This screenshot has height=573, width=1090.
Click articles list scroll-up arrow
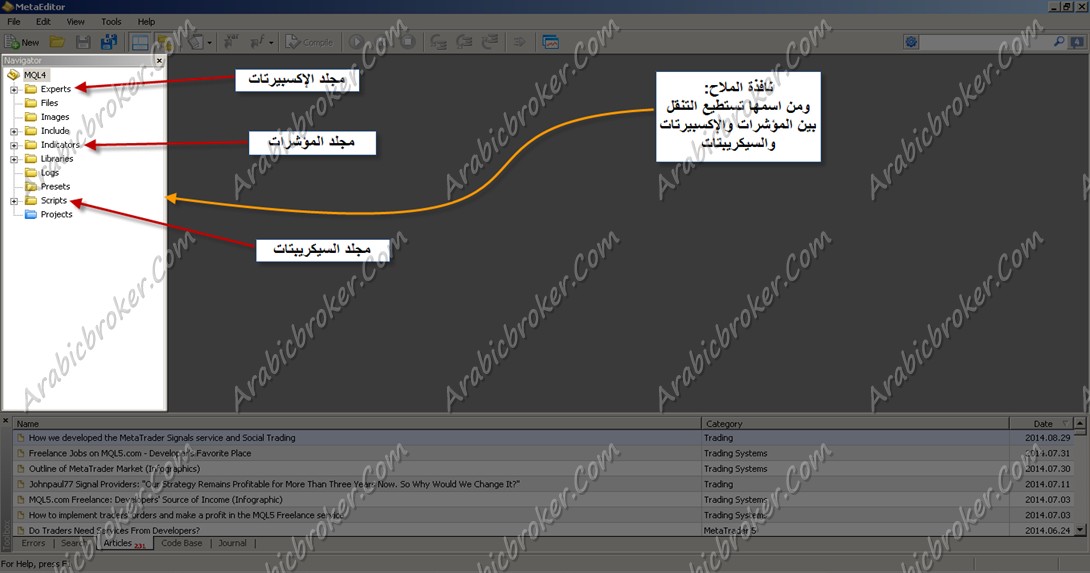(1080, 423)
